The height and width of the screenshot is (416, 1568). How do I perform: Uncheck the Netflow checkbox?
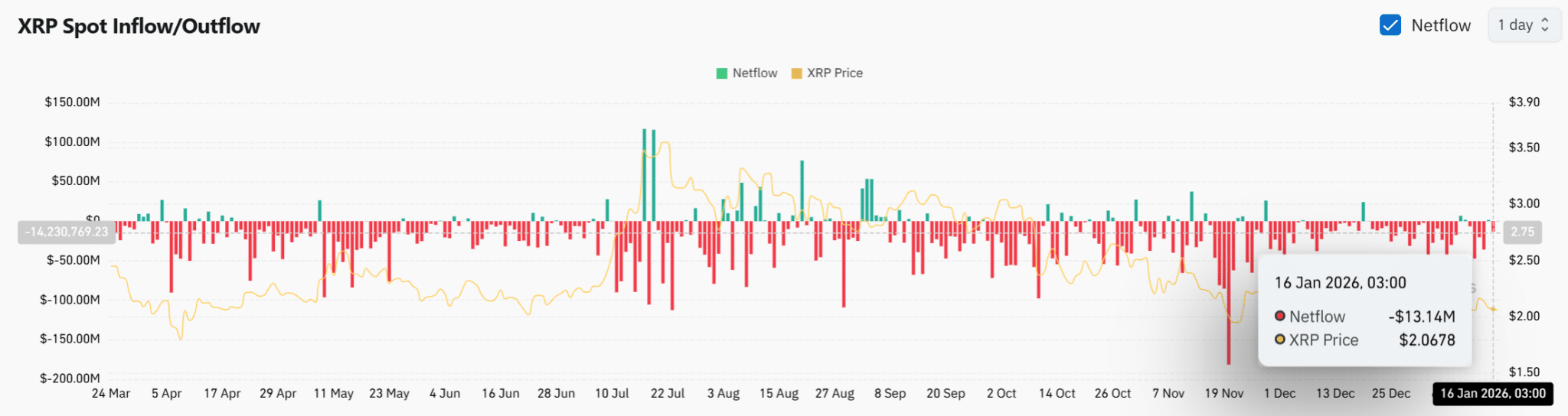coord(1390,25)
